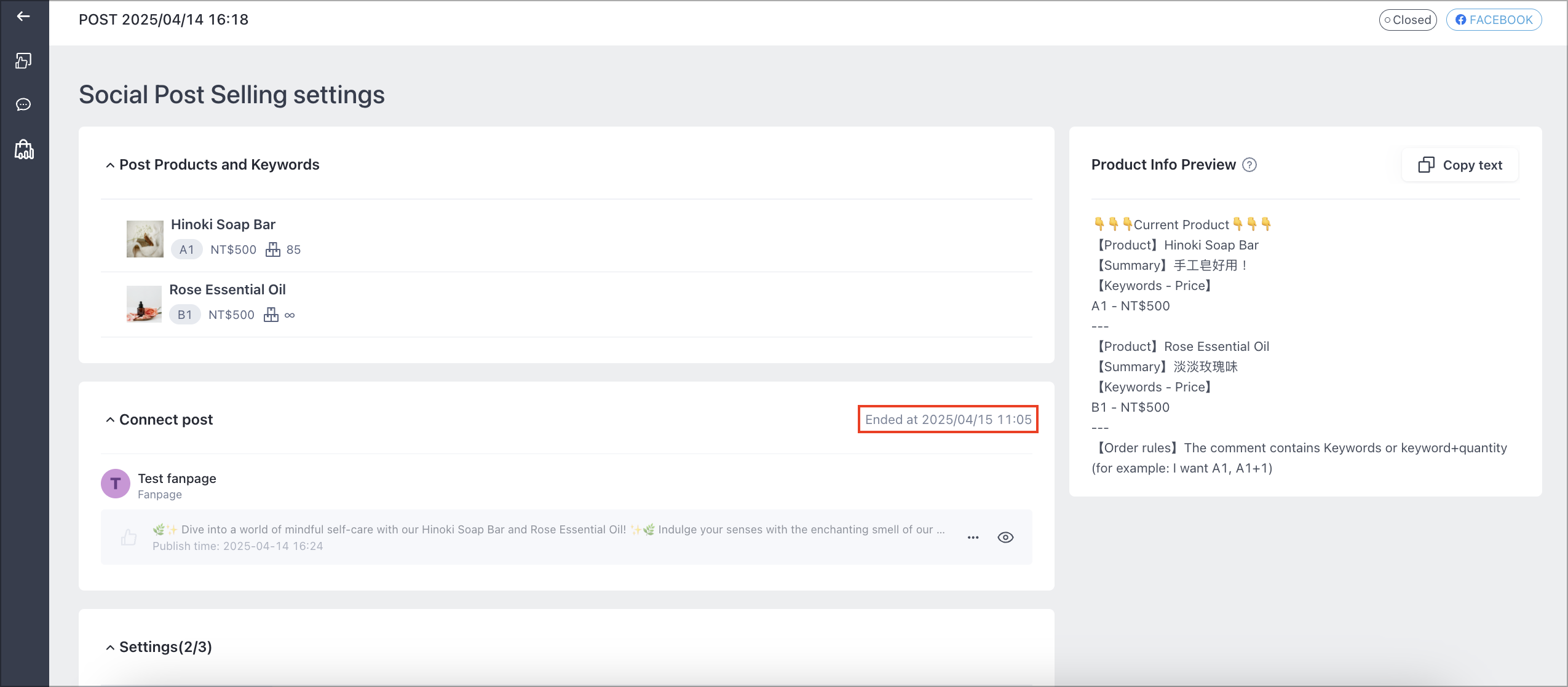This screenshot has height=687, width=1568.
Task: Click the Rose Essential Oil NT$500 price
Action: point(231,315)
